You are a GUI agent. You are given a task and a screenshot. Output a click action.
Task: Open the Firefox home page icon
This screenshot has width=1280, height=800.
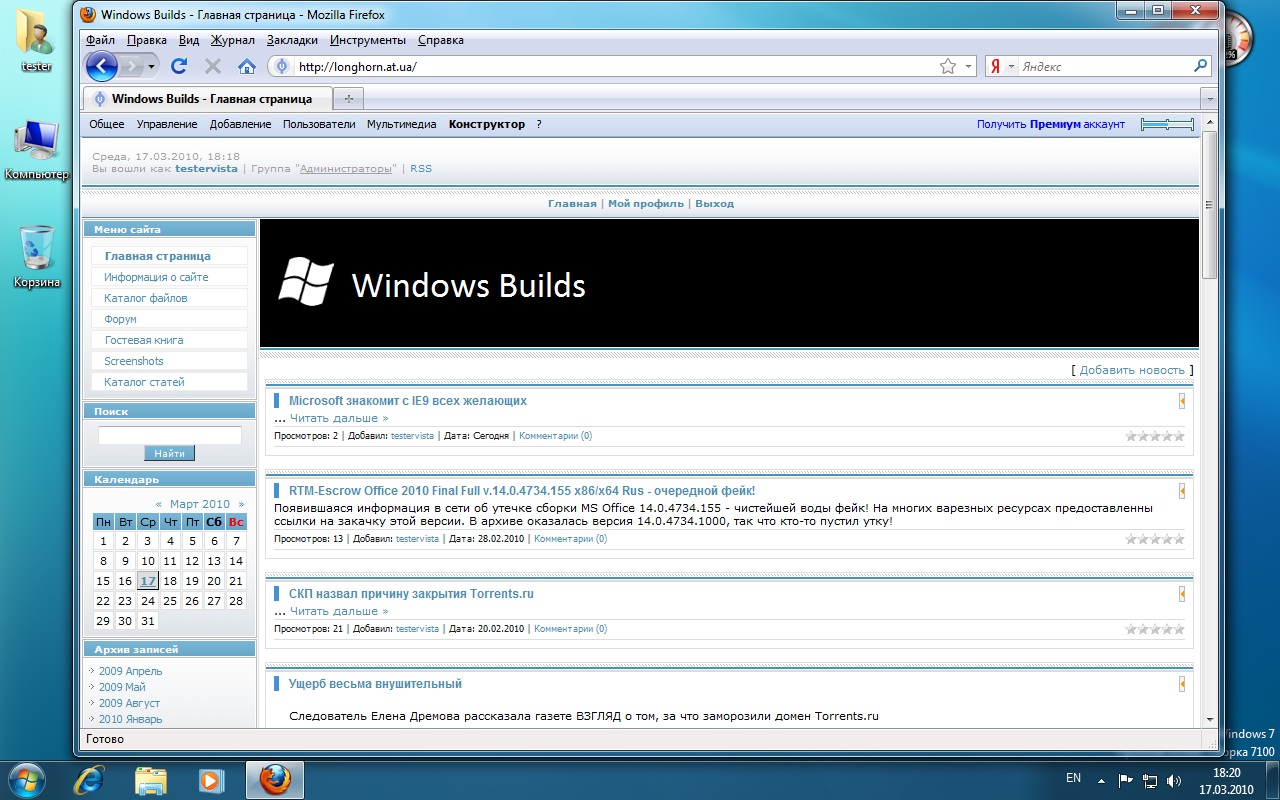[247, 66]
